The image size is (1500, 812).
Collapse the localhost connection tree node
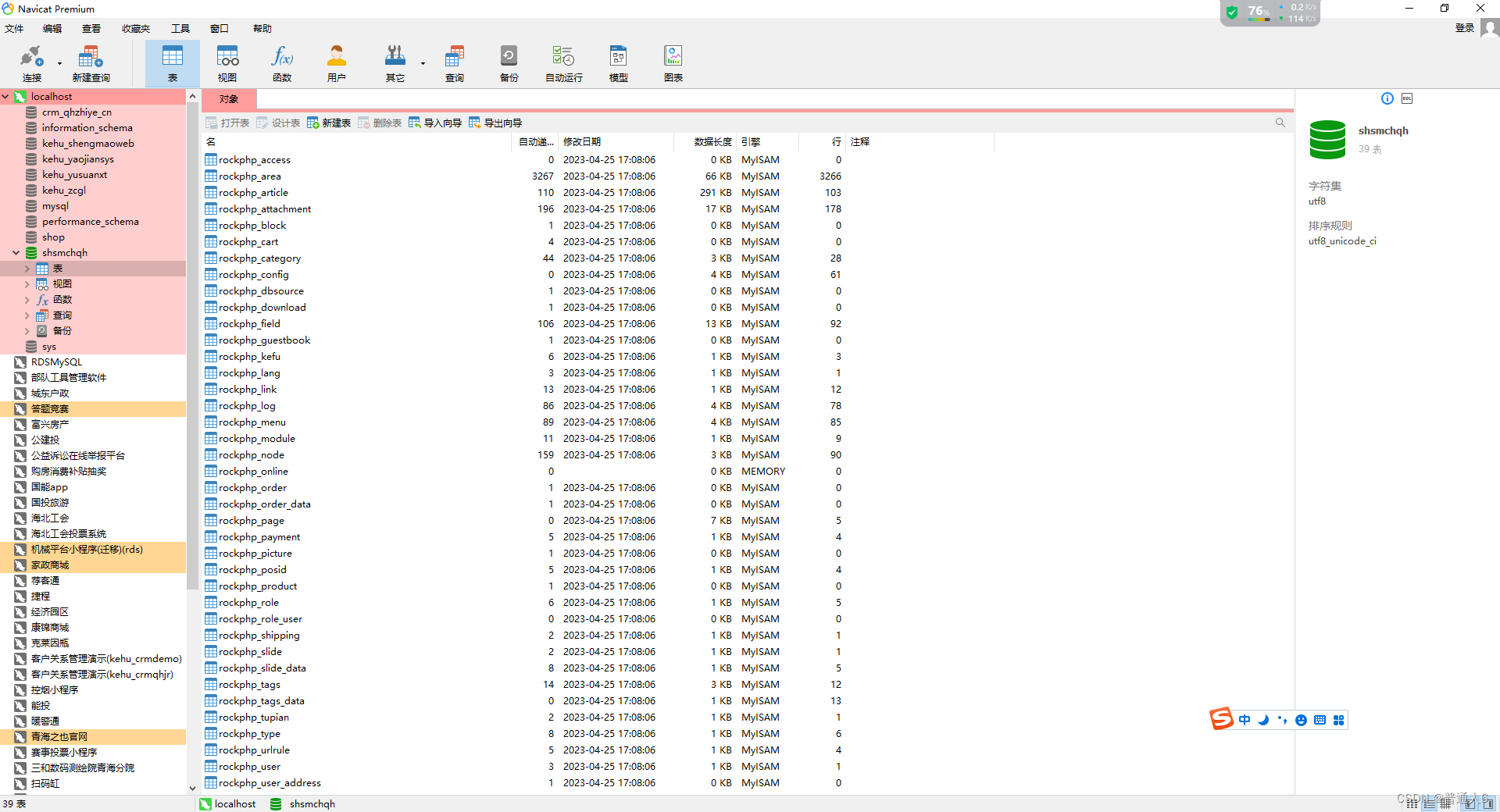[5, 97]
